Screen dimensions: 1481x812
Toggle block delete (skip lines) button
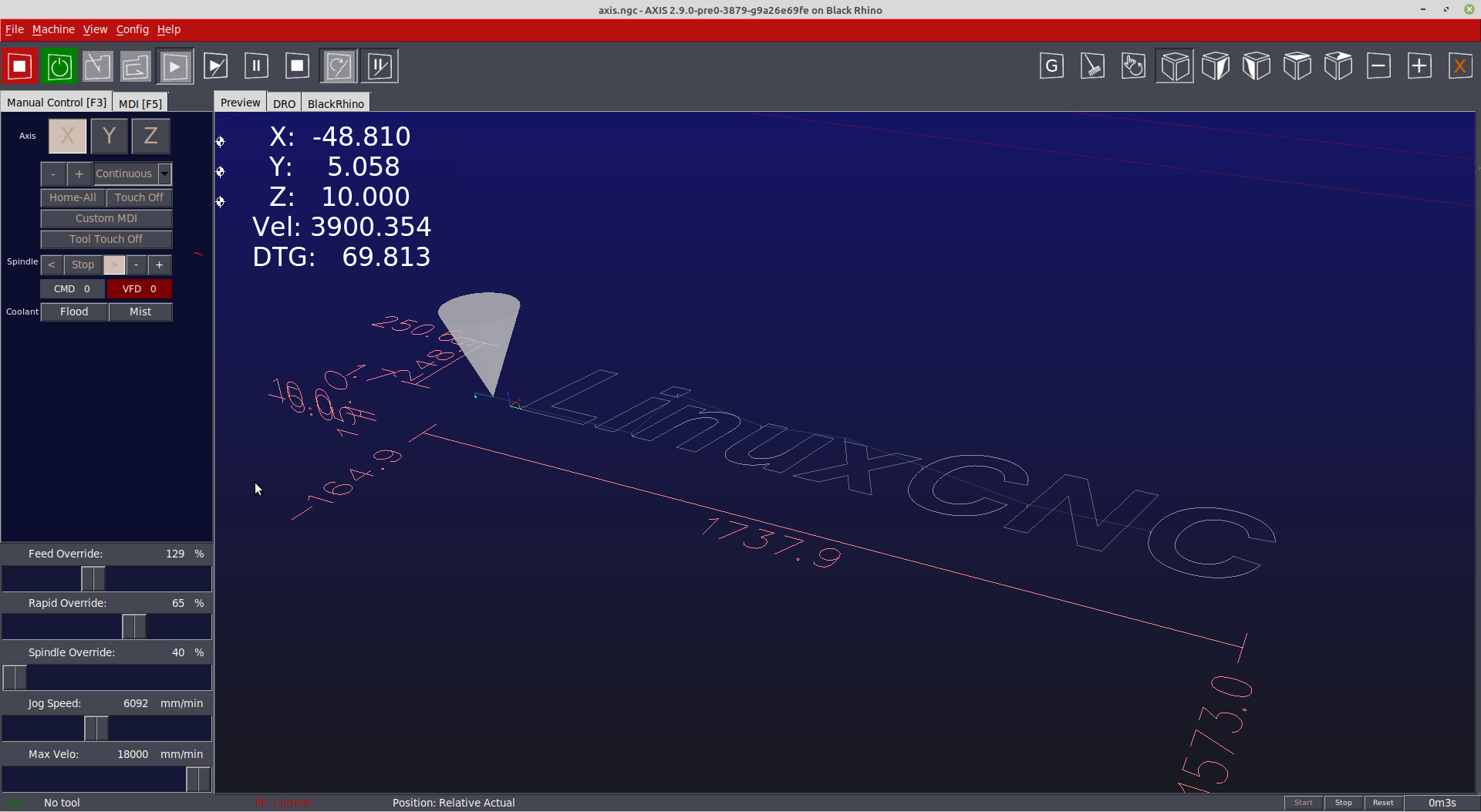(x=339, y=66)
